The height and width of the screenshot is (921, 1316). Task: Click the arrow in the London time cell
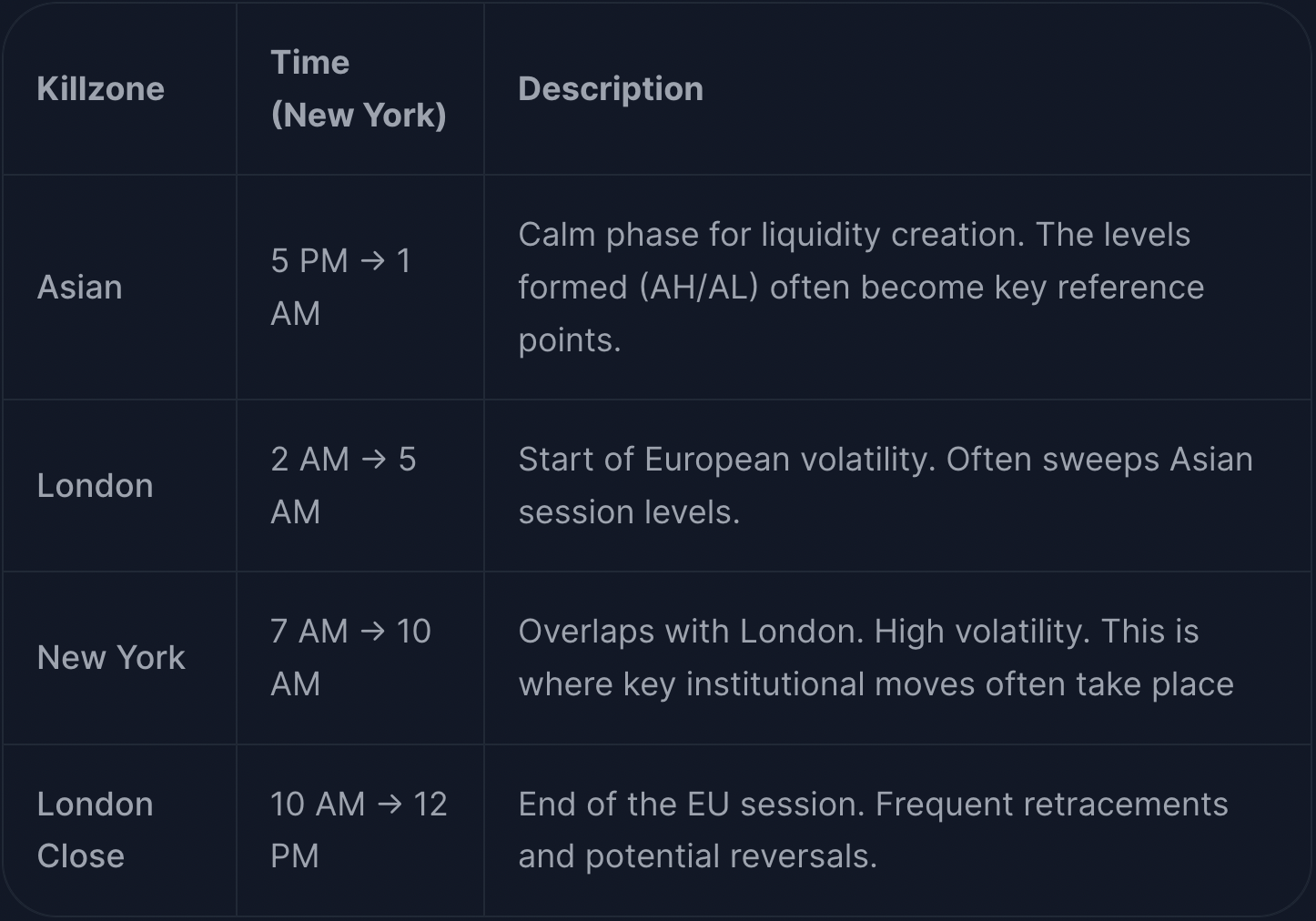click(x=374, y=460)
